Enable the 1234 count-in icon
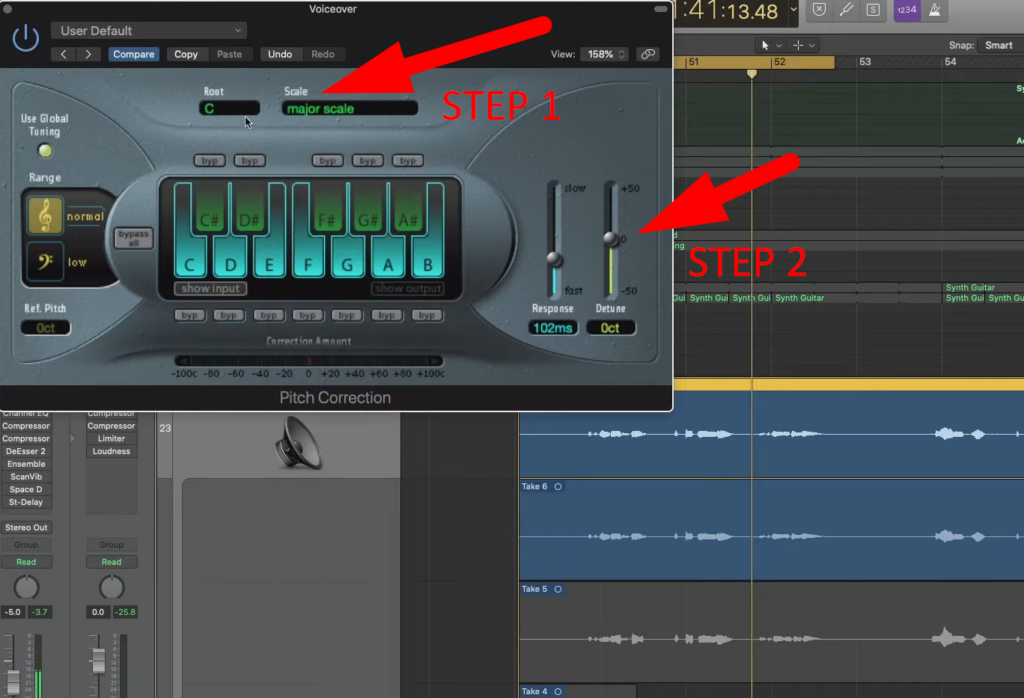The height and width of the screenshot is (698, 1024). pos(906,10)
